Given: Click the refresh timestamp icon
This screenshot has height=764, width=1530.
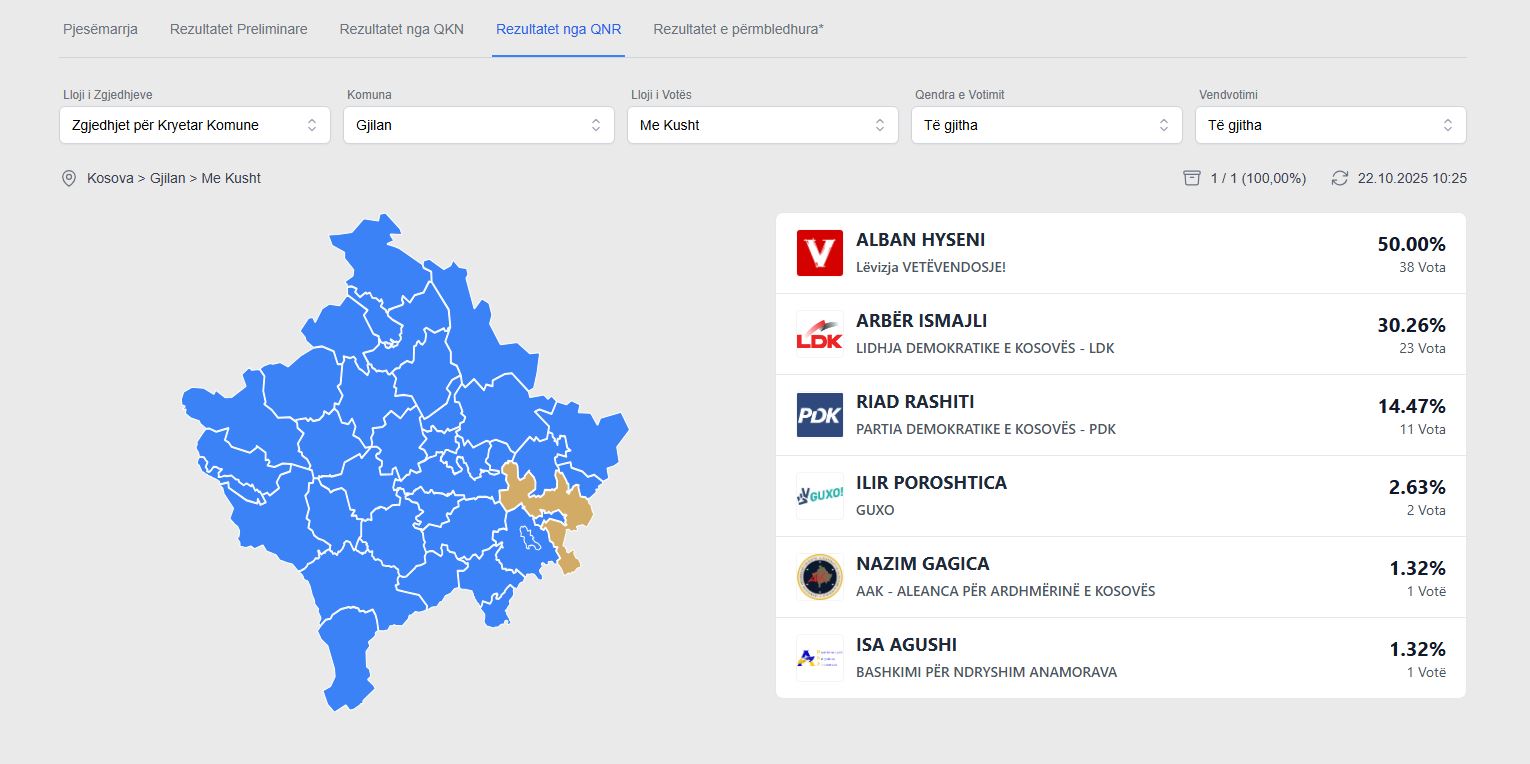Looking at the screenshot, I should point(1340,178).
